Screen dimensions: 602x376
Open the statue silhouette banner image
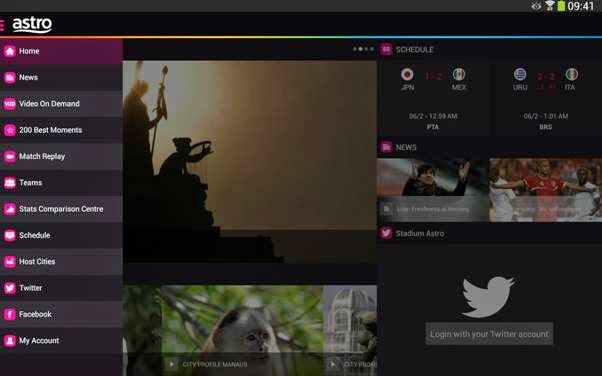[x=250, y=161]
